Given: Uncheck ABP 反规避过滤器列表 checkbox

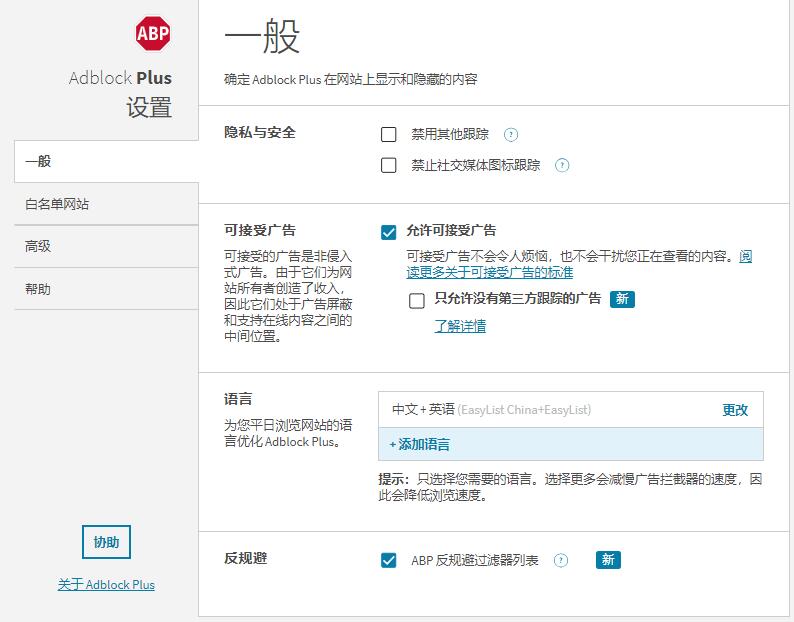Looking at the screenshot, I should (388, 560).
